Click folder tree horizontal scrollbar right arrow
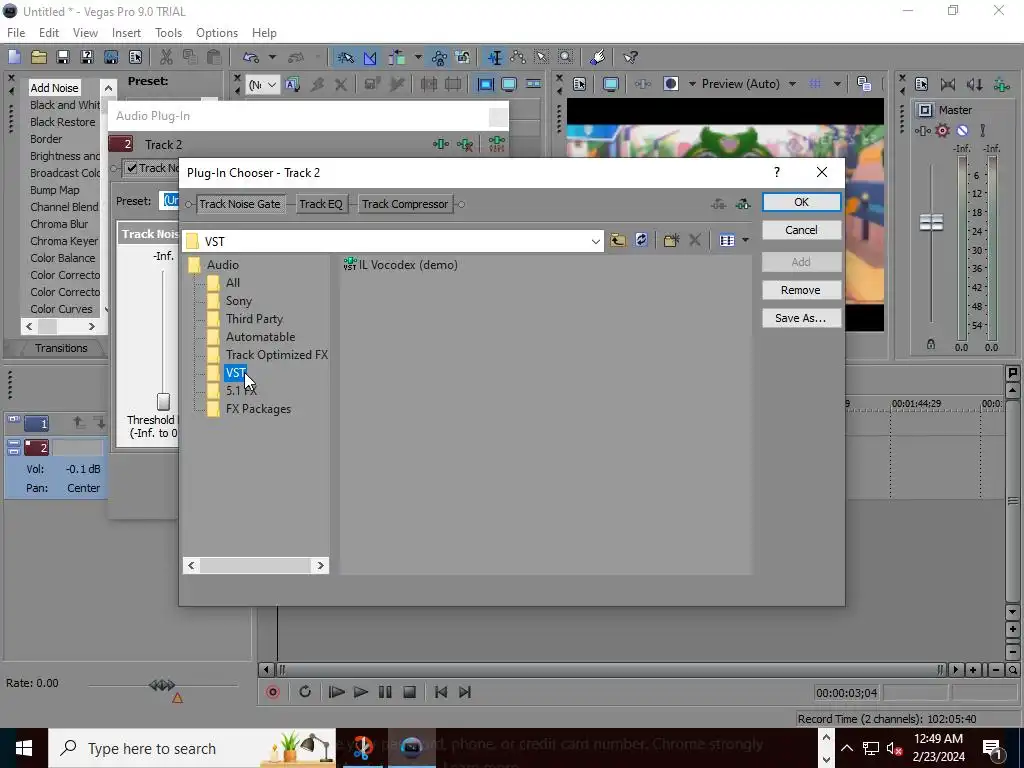Screen dimensions: 1024x768 tap(321, 566)
